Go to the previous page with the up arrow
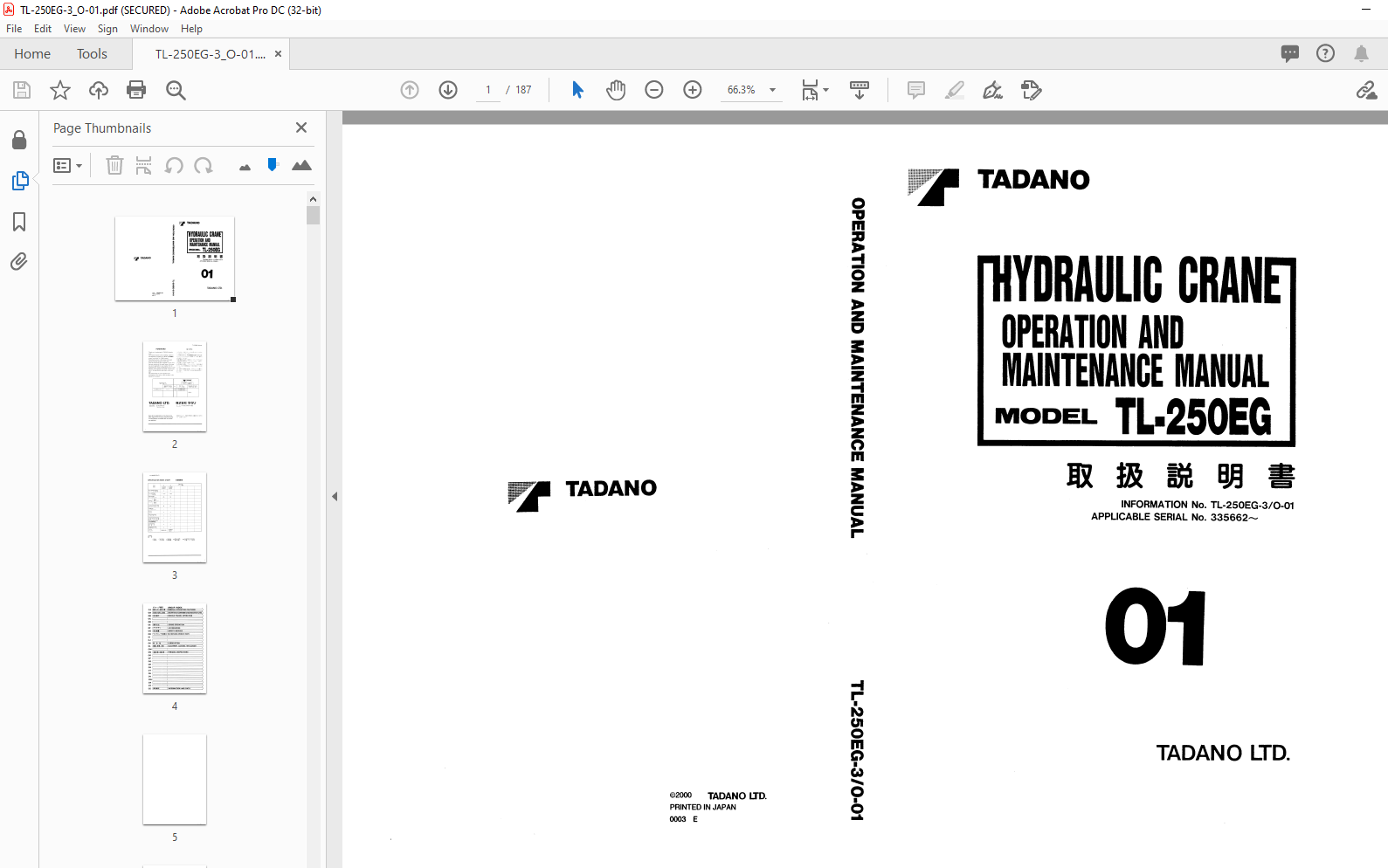The width and height of the screenshot is (1388, 868). (x=410, y=90)
